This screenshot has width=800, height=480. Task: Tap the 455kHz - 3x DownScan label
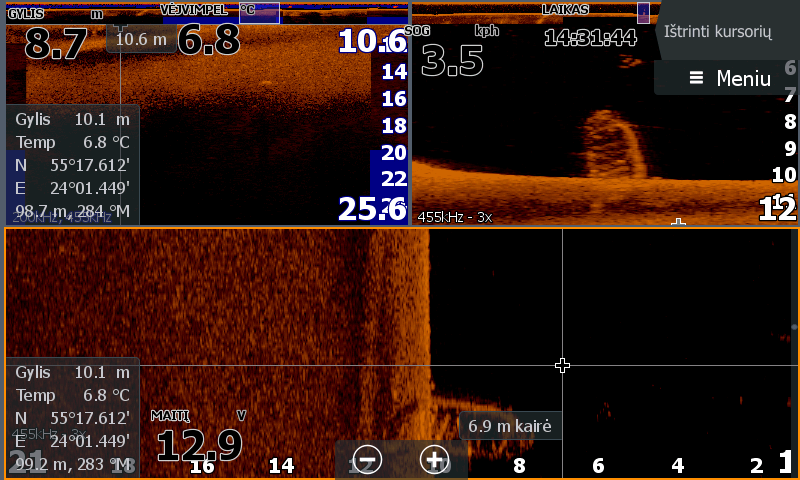(x=454, y=216)
